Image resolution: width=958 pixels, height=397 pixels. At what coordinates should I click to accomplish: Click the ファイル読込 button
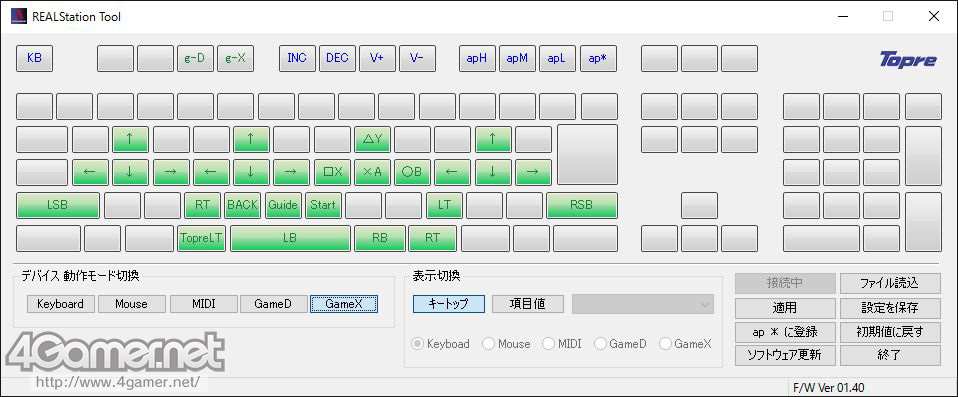pyautogui.click(x=890, y=283)
